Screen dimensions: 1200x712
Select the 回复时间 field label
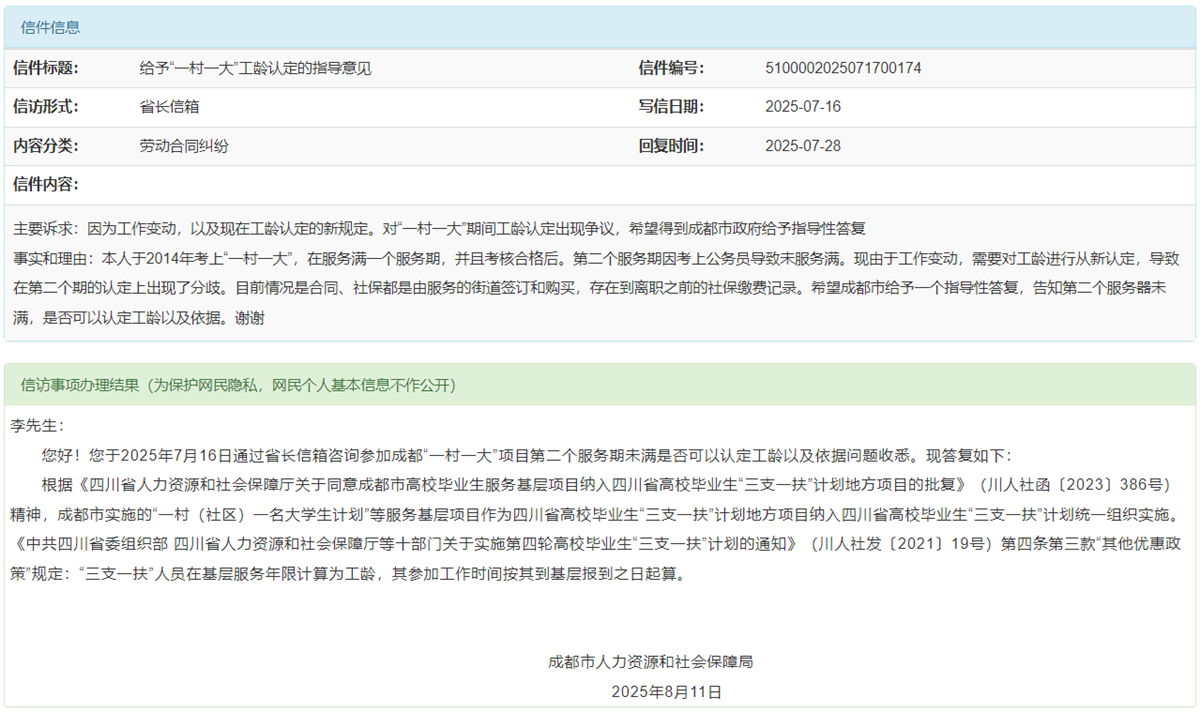tap(671, 146)
